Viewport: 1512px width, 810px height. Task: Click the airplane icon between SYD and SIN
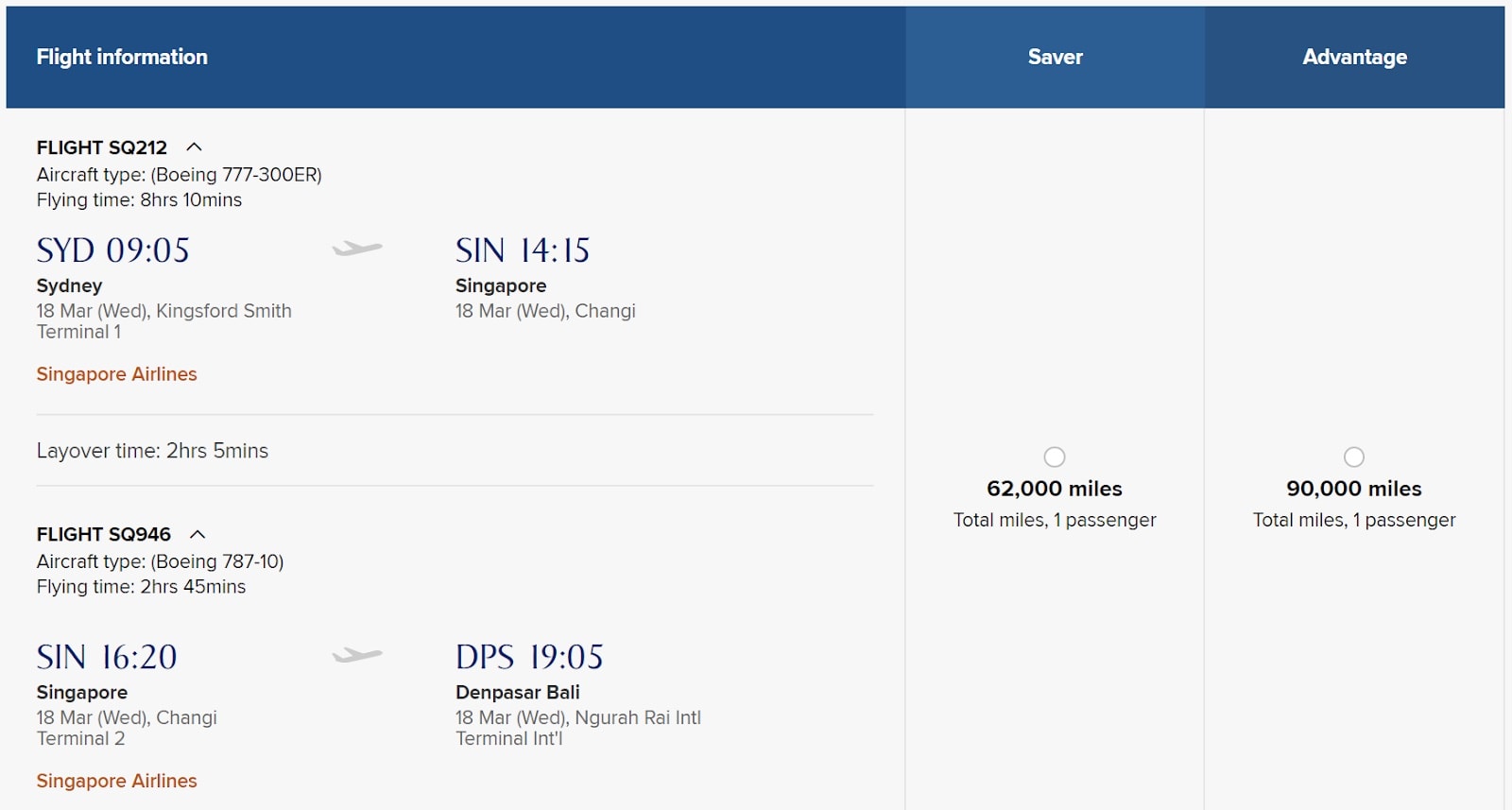point(357,249)
